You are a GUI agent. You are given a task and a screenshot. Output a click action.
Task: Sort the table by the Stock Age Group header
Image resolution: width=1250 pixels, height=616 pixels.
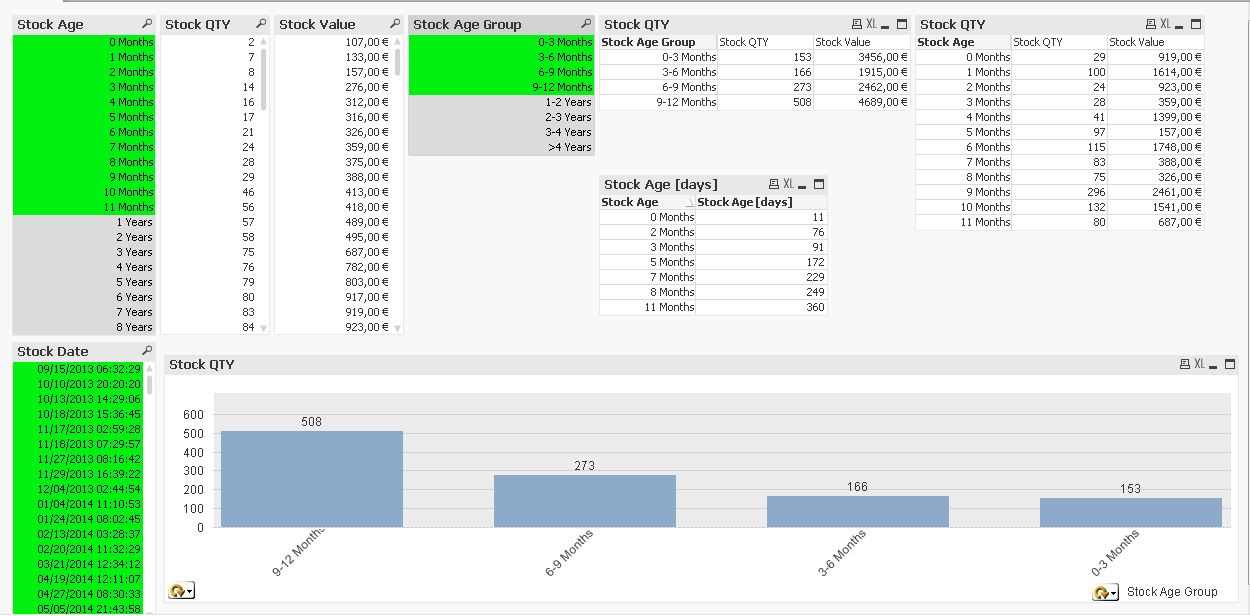tap(649, 41)
